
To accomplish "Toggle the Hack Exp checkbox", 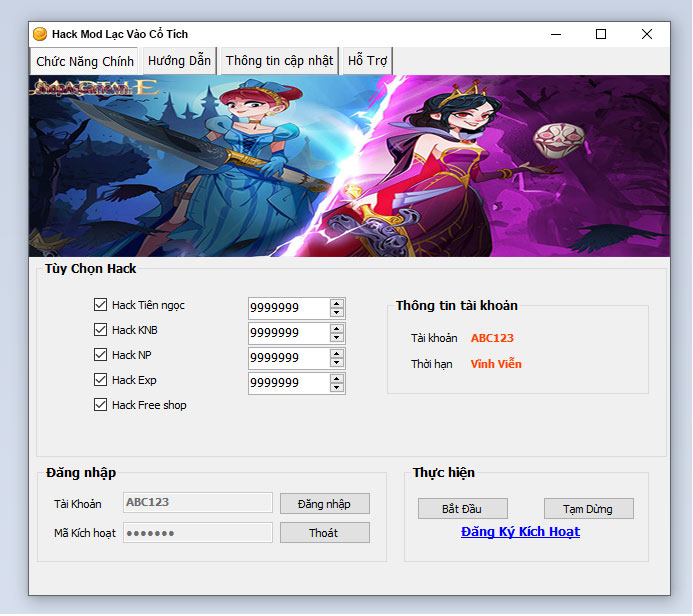I will coord(100,380).
